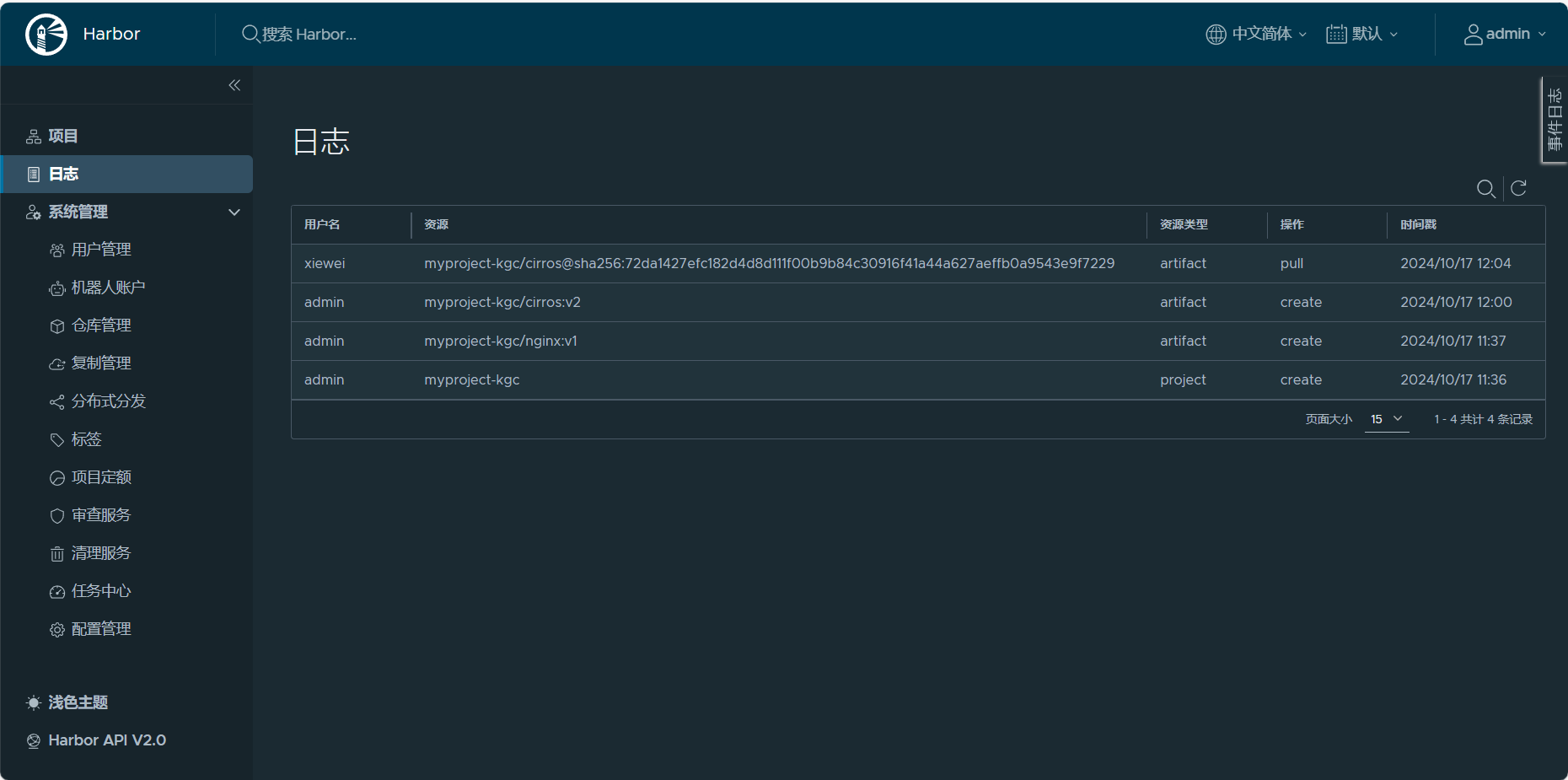Refresh the log list
Screen dimensions: 1568x780
pos(1518,189)
